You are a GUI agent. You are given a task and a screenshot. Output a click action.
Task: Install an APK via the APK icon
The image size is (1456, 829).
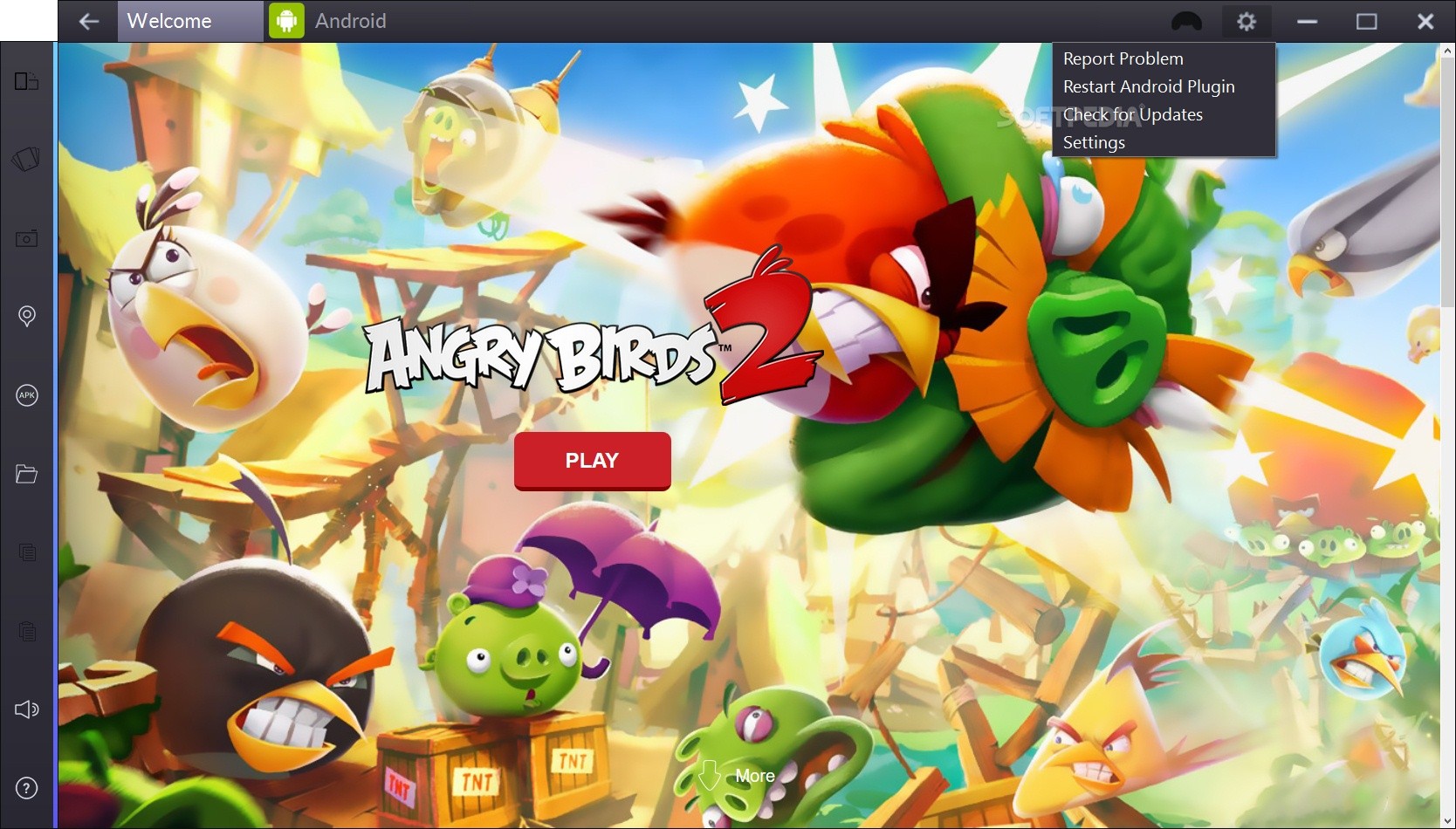pos(27,395)
